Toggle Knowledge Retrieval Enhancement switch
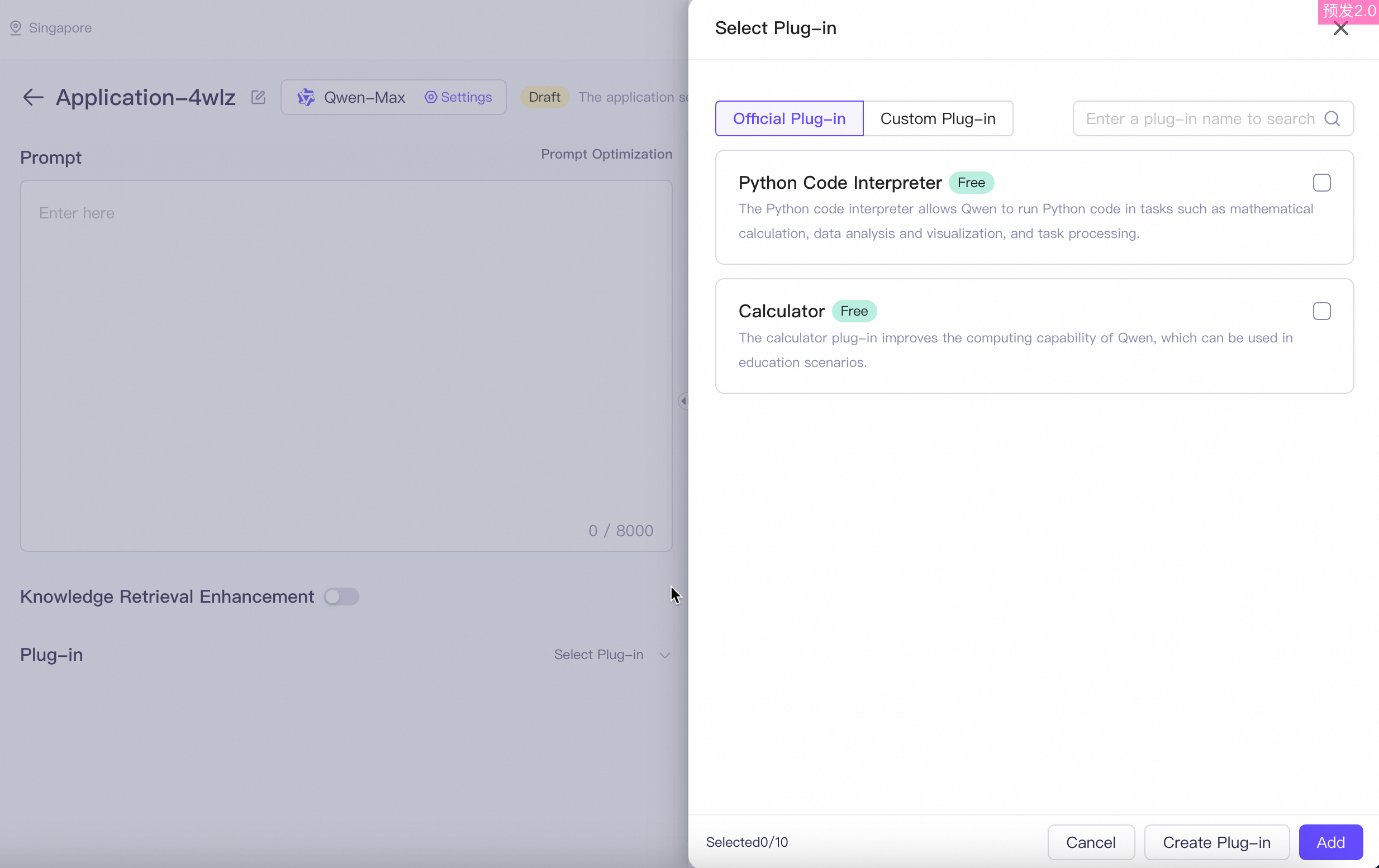This screenshot has width=1379, height=868. (341, 597)
